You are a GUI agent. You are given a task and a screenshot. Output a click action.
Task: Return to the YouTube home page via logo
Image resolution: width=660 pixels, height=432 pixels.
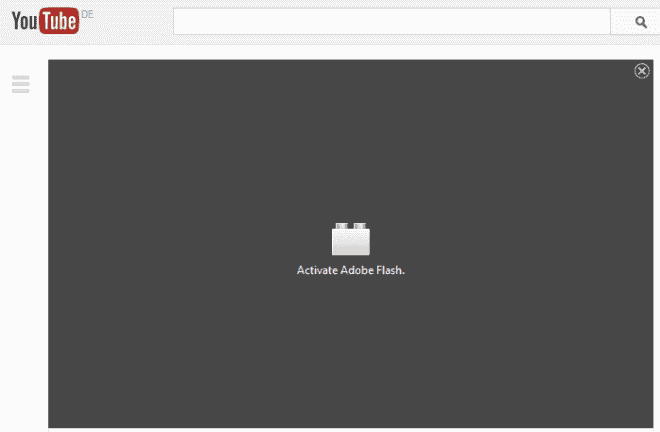click(x=45, y=22)
